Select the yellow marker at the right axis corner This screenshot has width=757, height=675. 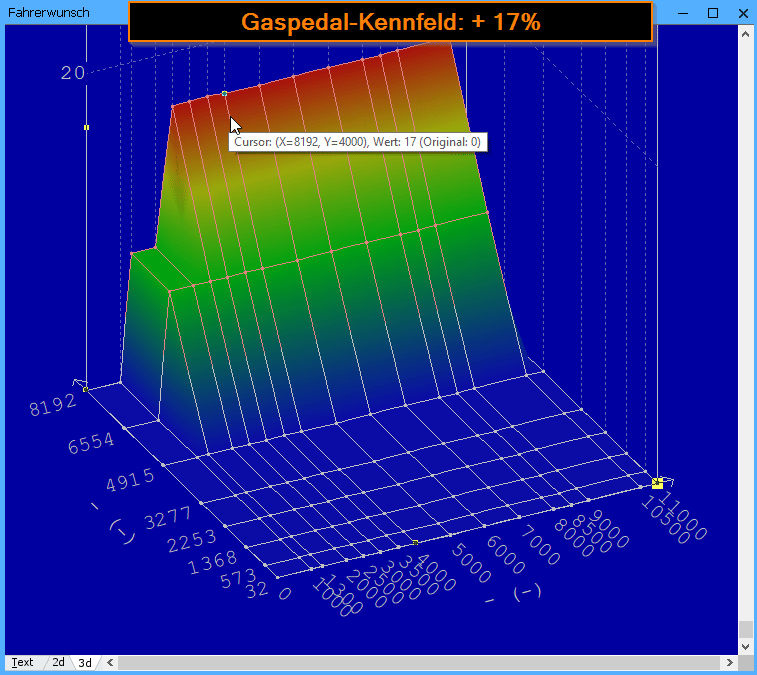click(657, 483)
